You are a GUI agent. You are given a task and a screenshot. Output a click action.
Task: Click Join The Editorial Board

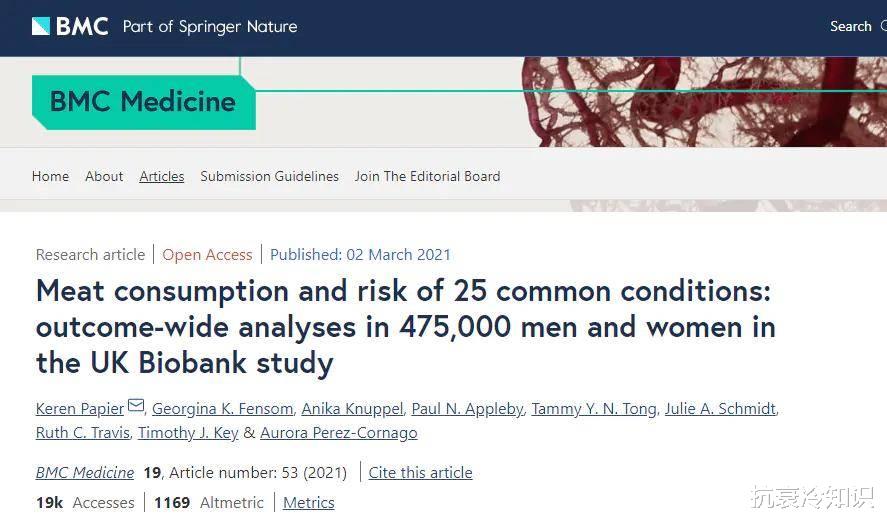427,176
